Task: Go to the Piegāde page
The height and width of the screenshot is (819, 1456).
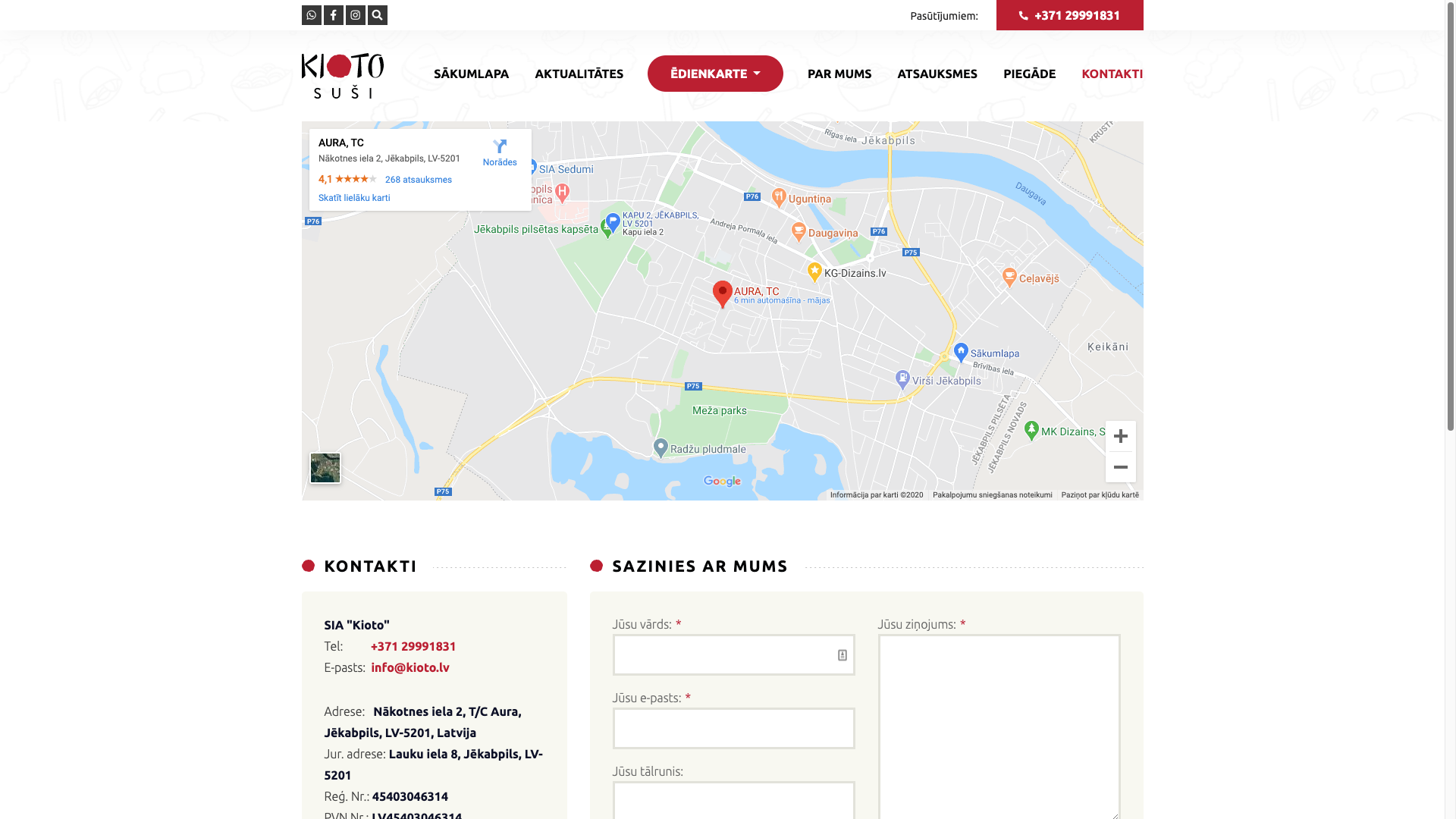Action: tap(1029, 74)
